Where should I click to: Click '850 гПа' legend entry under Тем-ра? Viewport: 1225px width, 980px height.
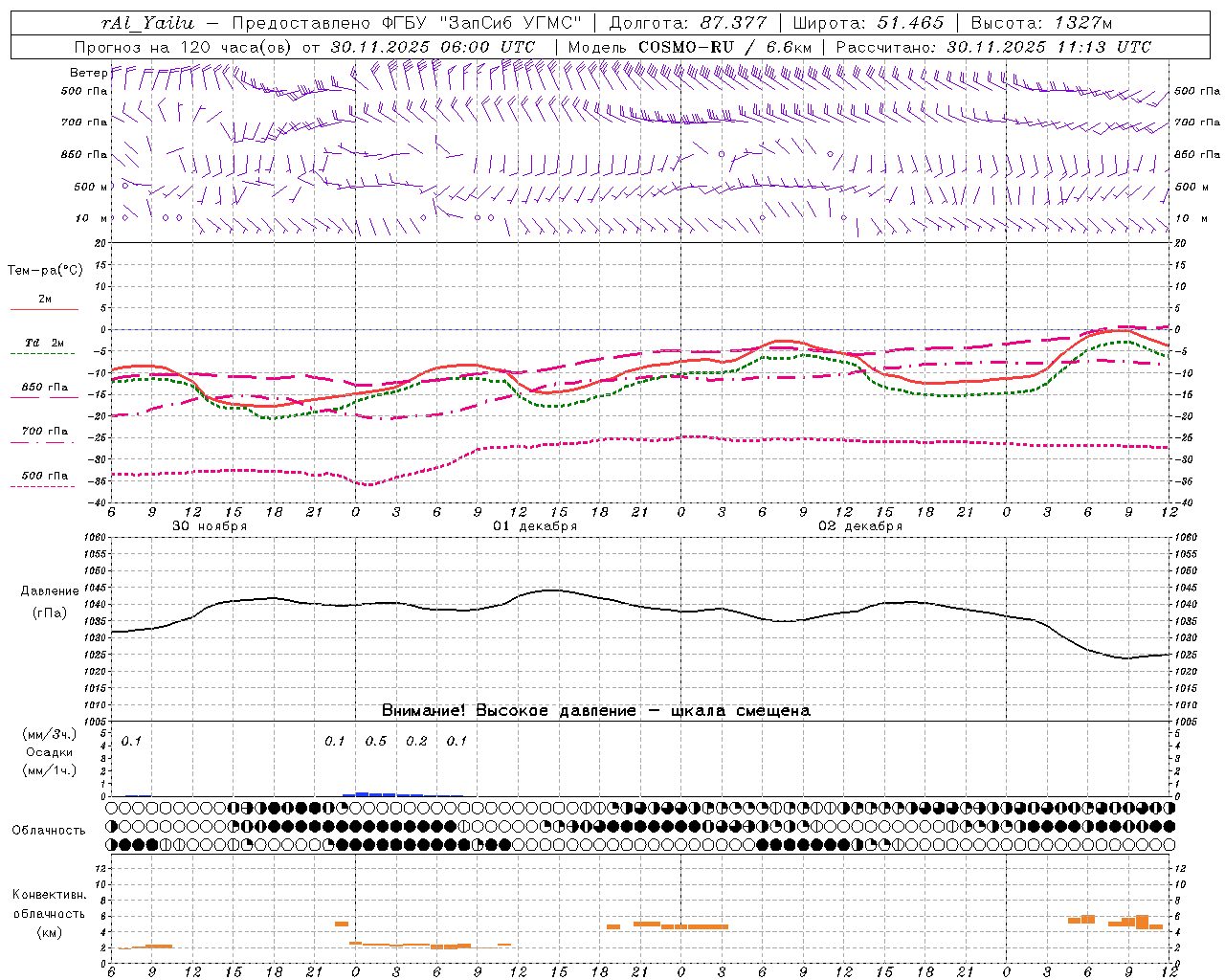pyautogui.click(x=45, y=388)
